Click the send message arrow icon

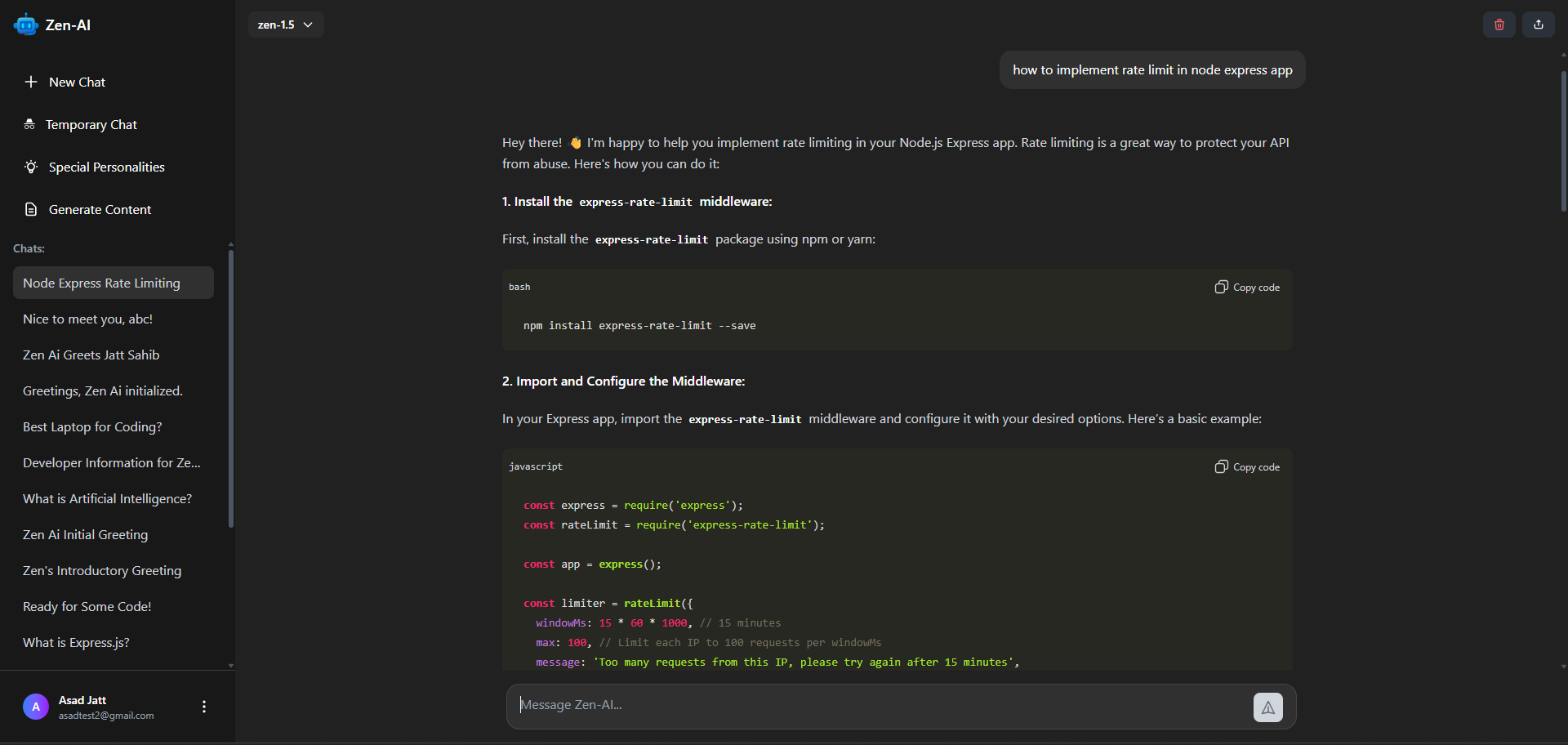coord(1267,707)
